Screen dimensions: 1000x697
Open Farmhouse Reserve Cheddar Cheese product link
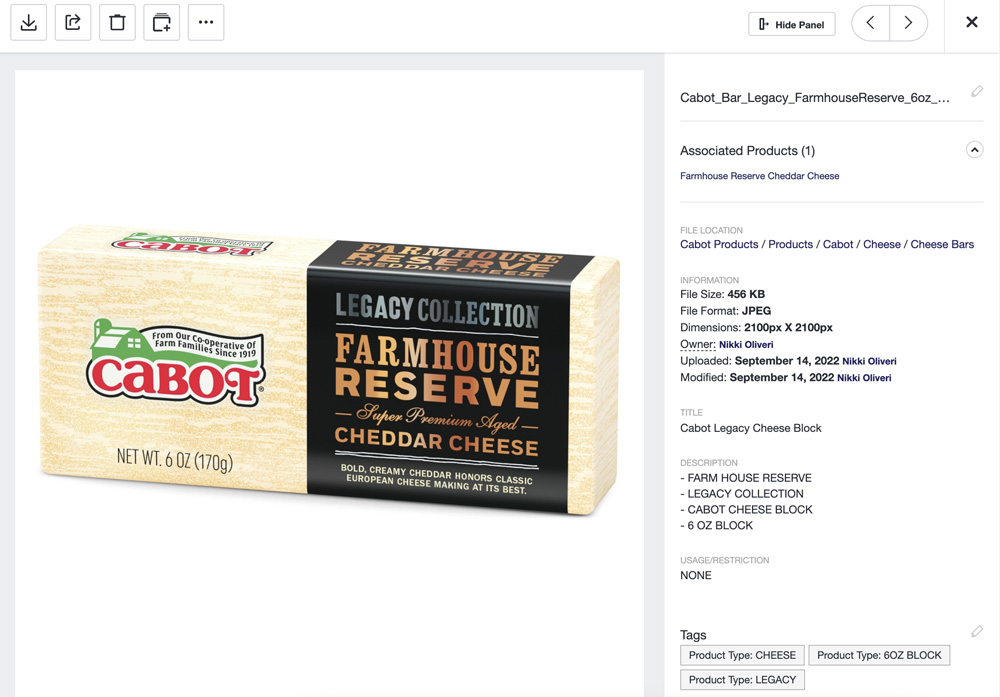759,176
